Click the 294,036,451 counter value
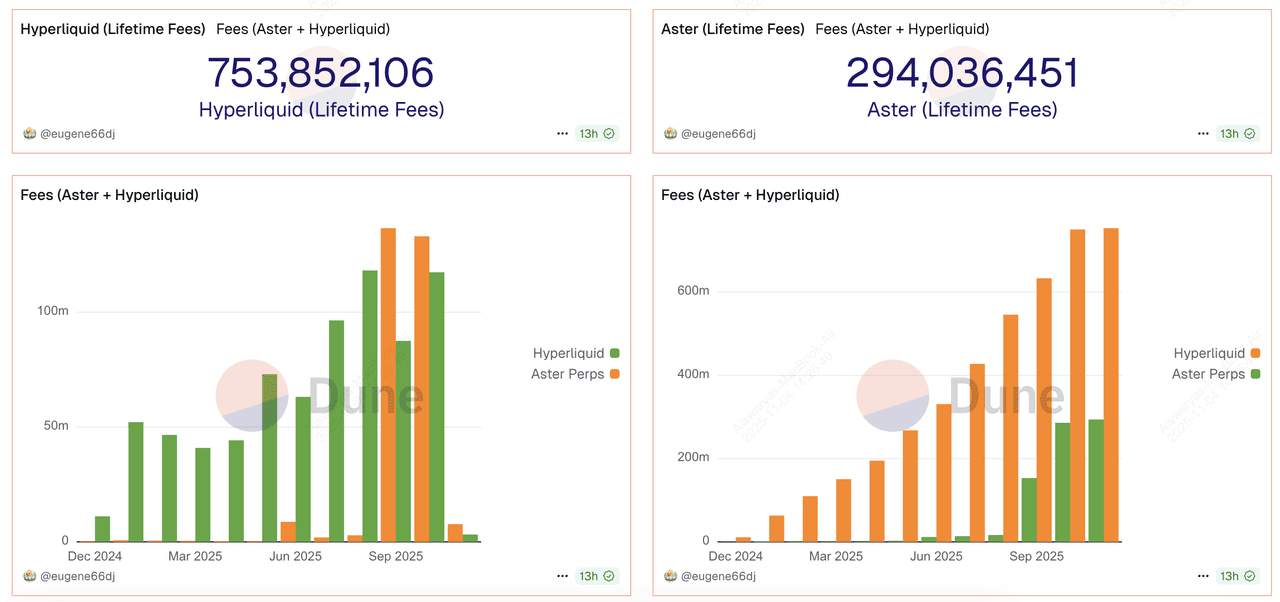 point(962,74)
